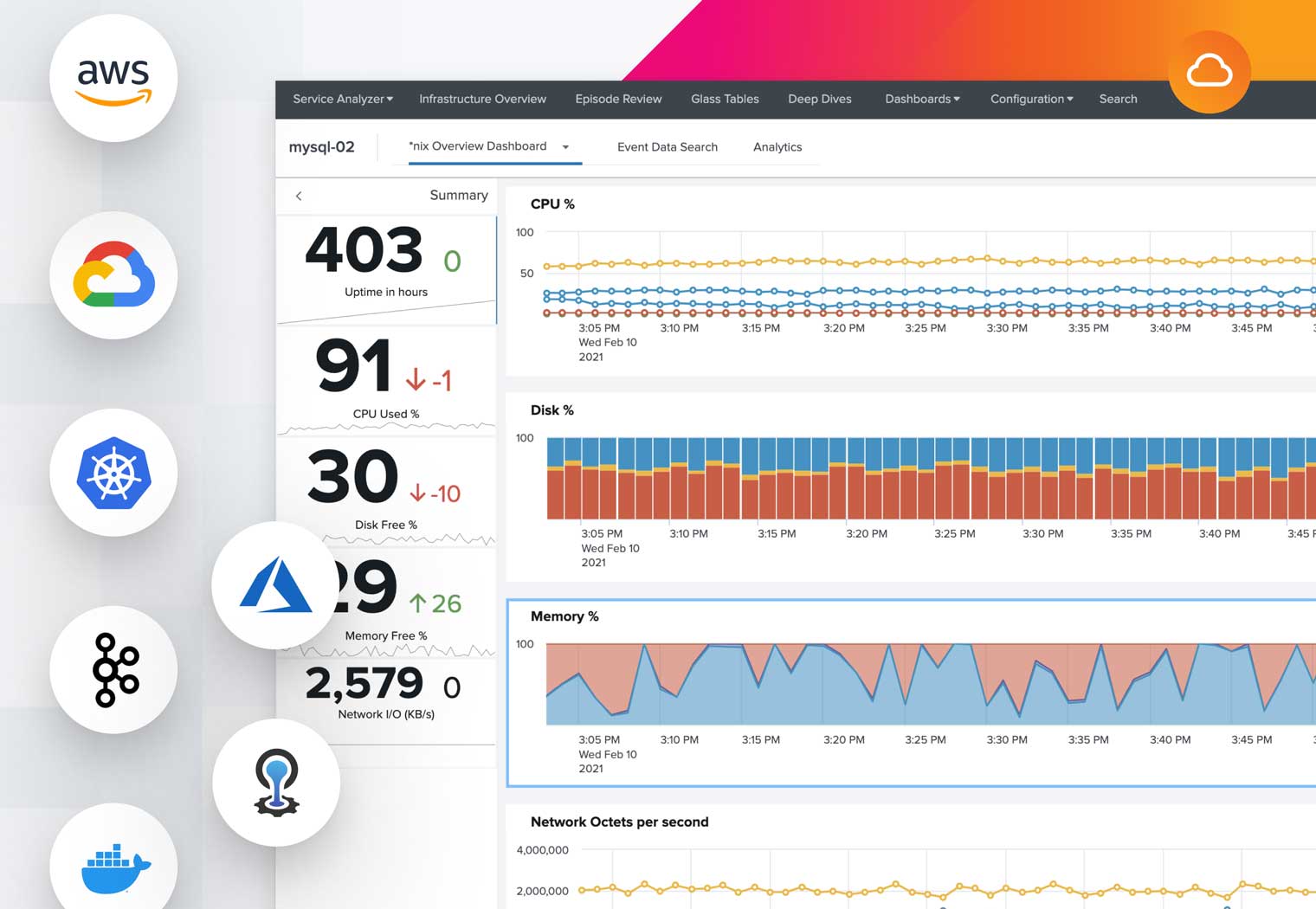Click the mysql-02 host label
The image size is (1316, 909).
pyautogui.click(x=321, y=146)
